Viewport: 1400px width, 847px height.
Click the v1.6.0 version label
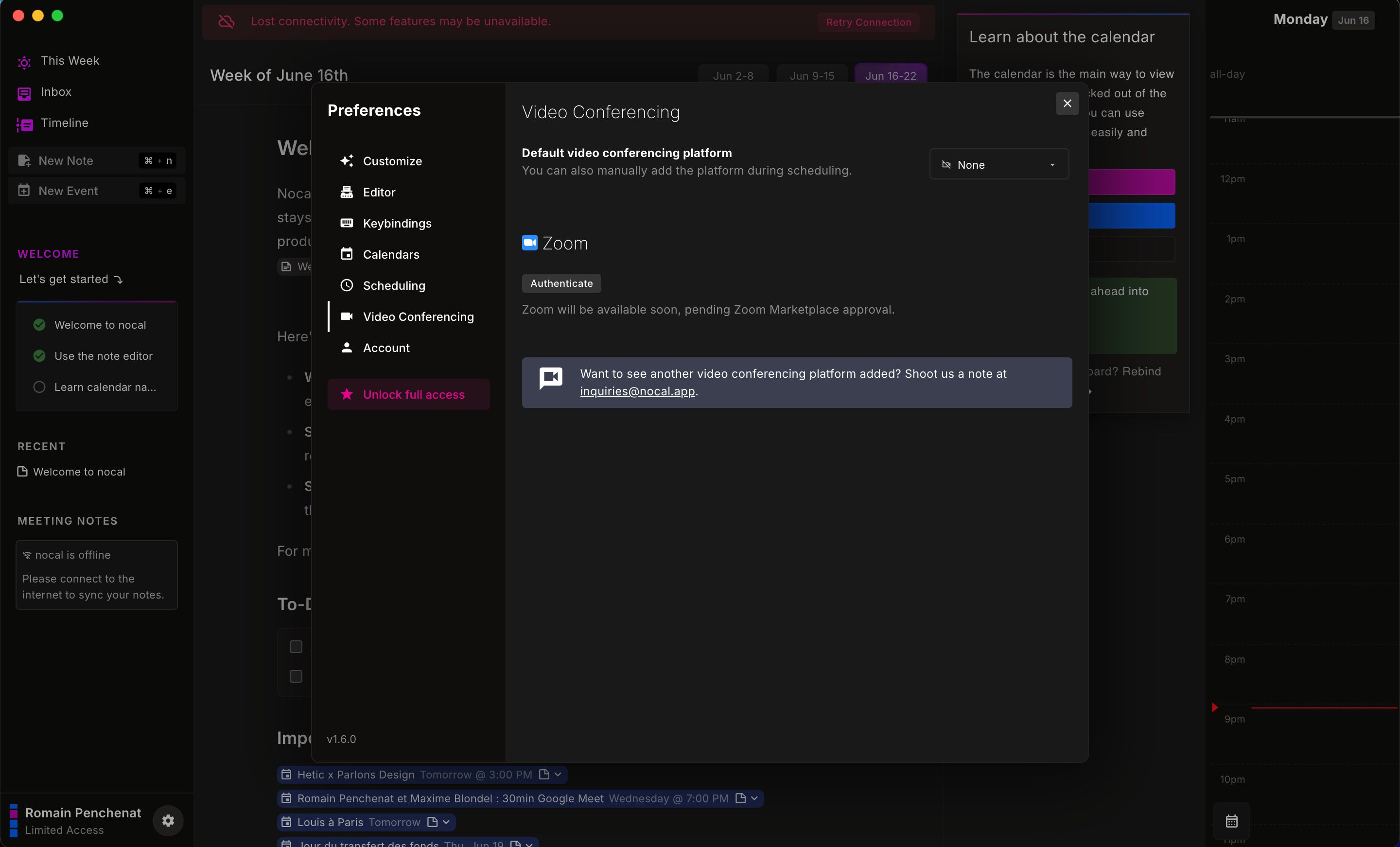[x=341, y=739]
